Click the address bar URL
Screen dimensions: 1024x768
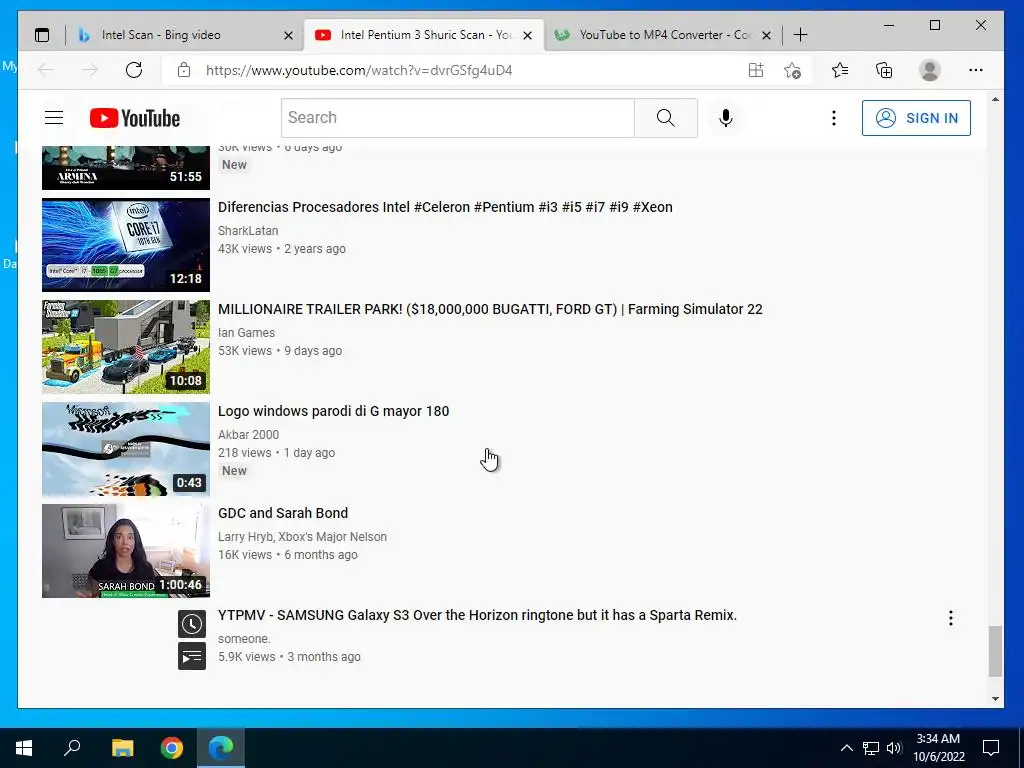tap(359, 70)
